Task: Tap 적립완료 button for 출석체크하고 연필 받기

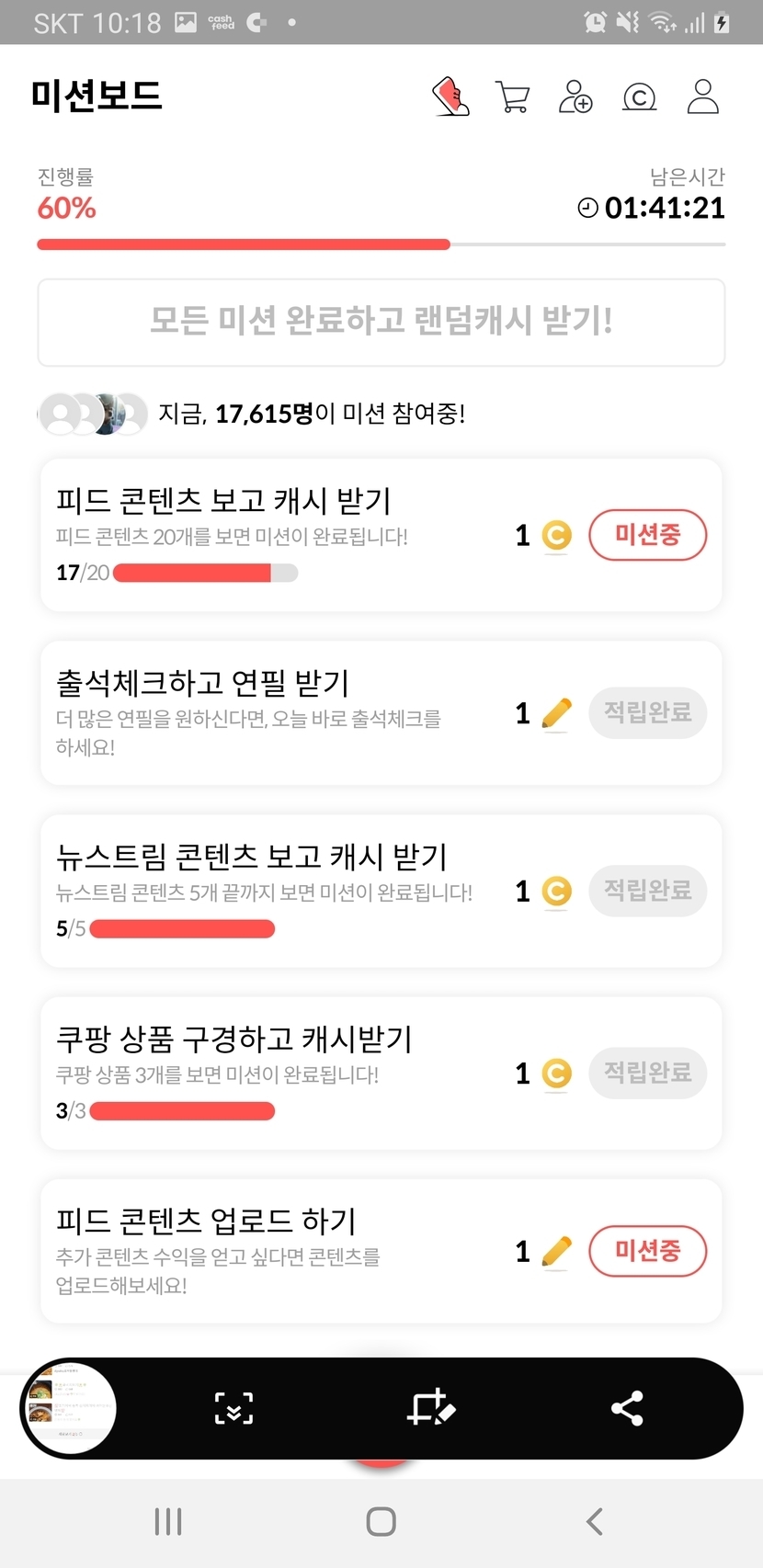Action: (647, 712)
